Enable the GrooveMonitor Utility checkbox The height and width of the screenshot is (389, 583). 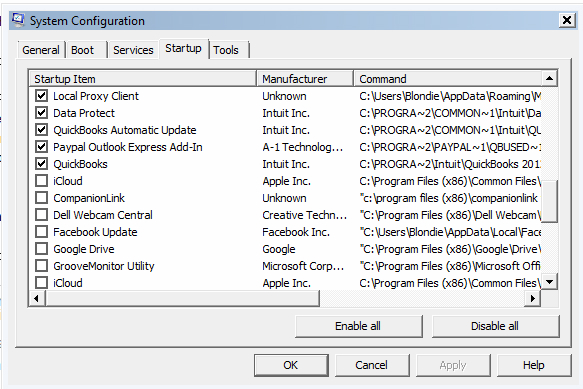click(x=41, y=266)
